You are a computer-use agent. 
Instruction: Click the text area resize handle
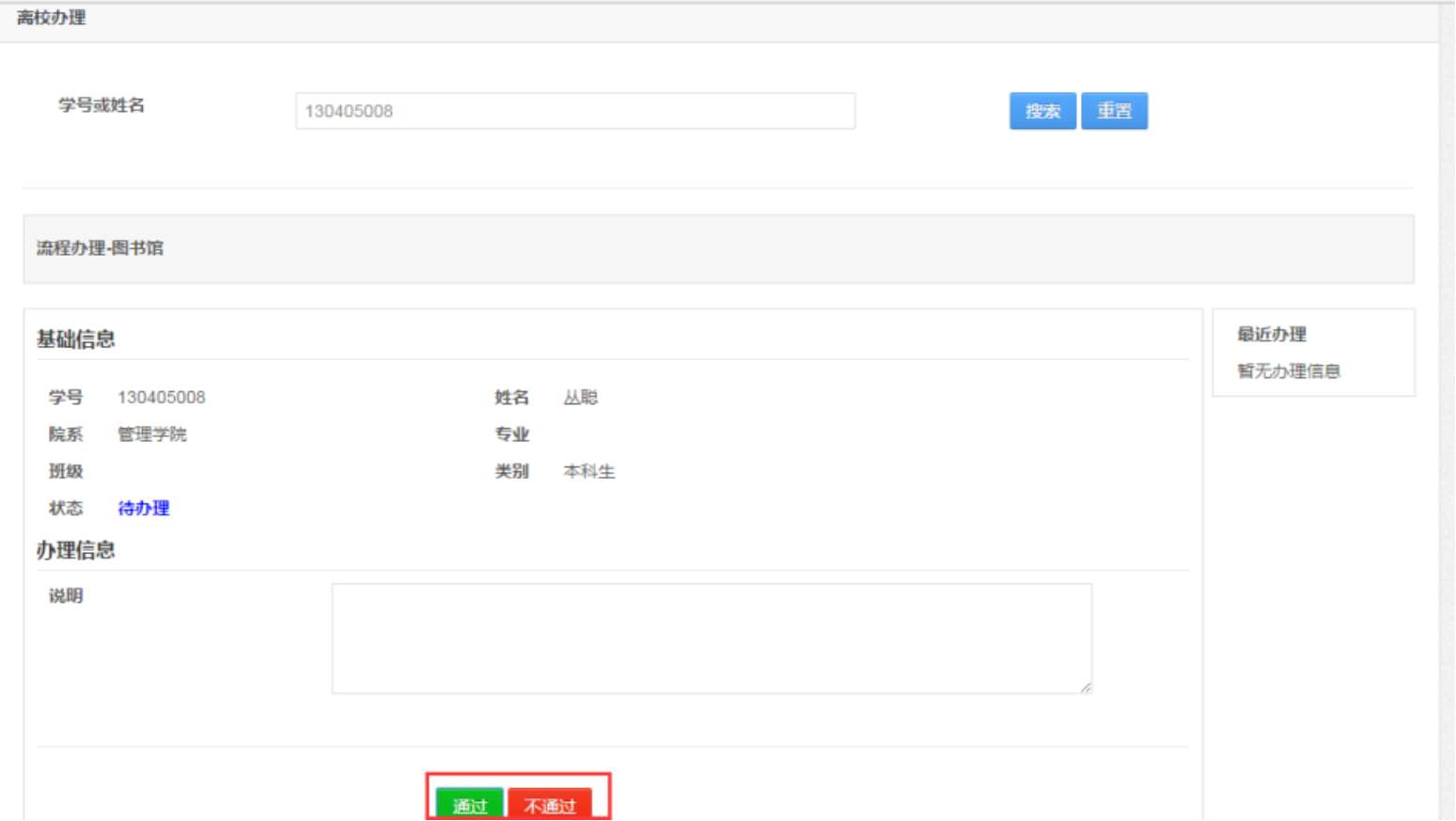click(x=1085, y=687)
